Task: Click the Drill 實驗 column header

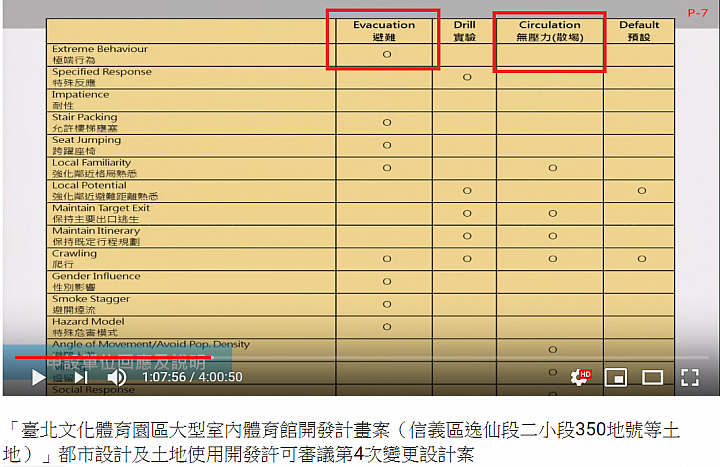Action: [464, 31]
